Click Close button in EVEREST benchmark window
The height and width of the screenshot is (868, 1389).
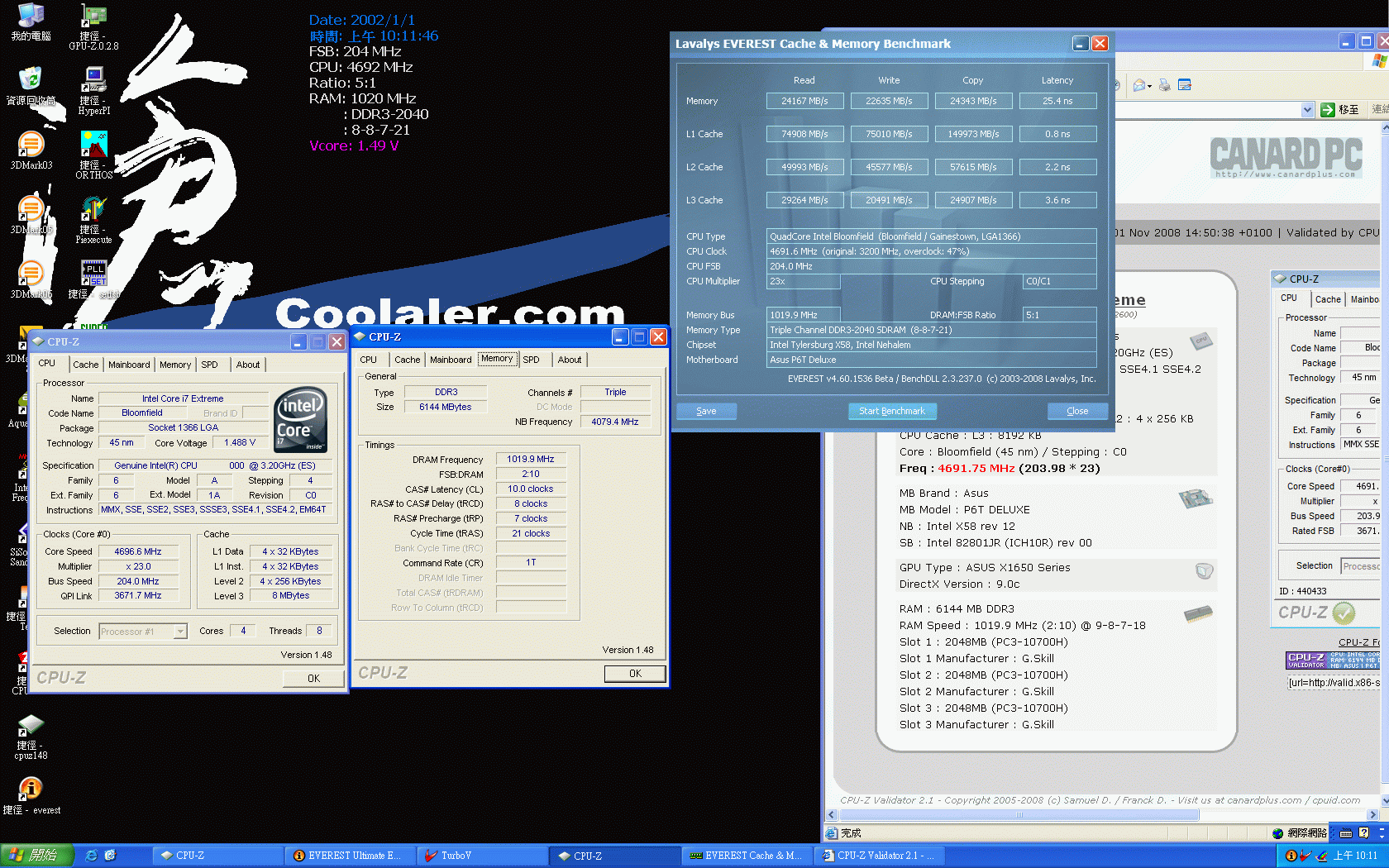click(x=1077, y=411)
